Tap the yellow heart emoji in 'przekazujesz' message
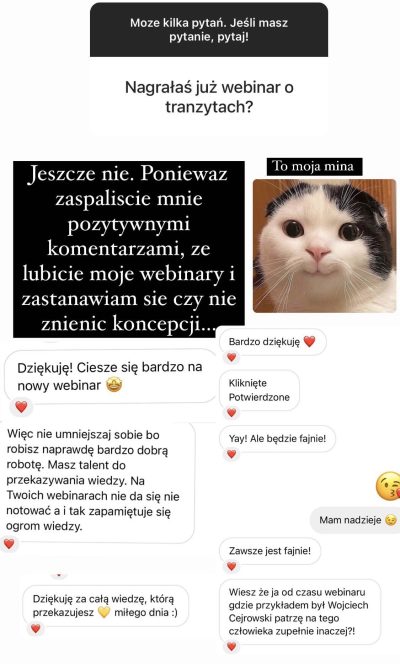This screenshot has width=400, height=664. 104,612
